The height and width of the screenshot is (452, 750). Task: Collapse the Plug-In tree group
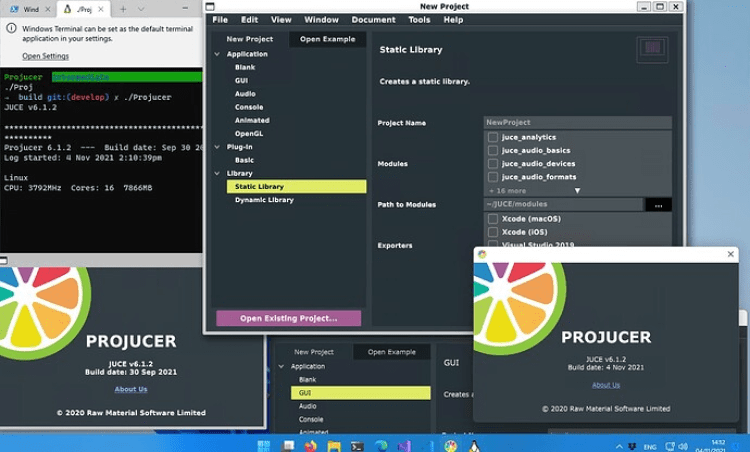217,147
